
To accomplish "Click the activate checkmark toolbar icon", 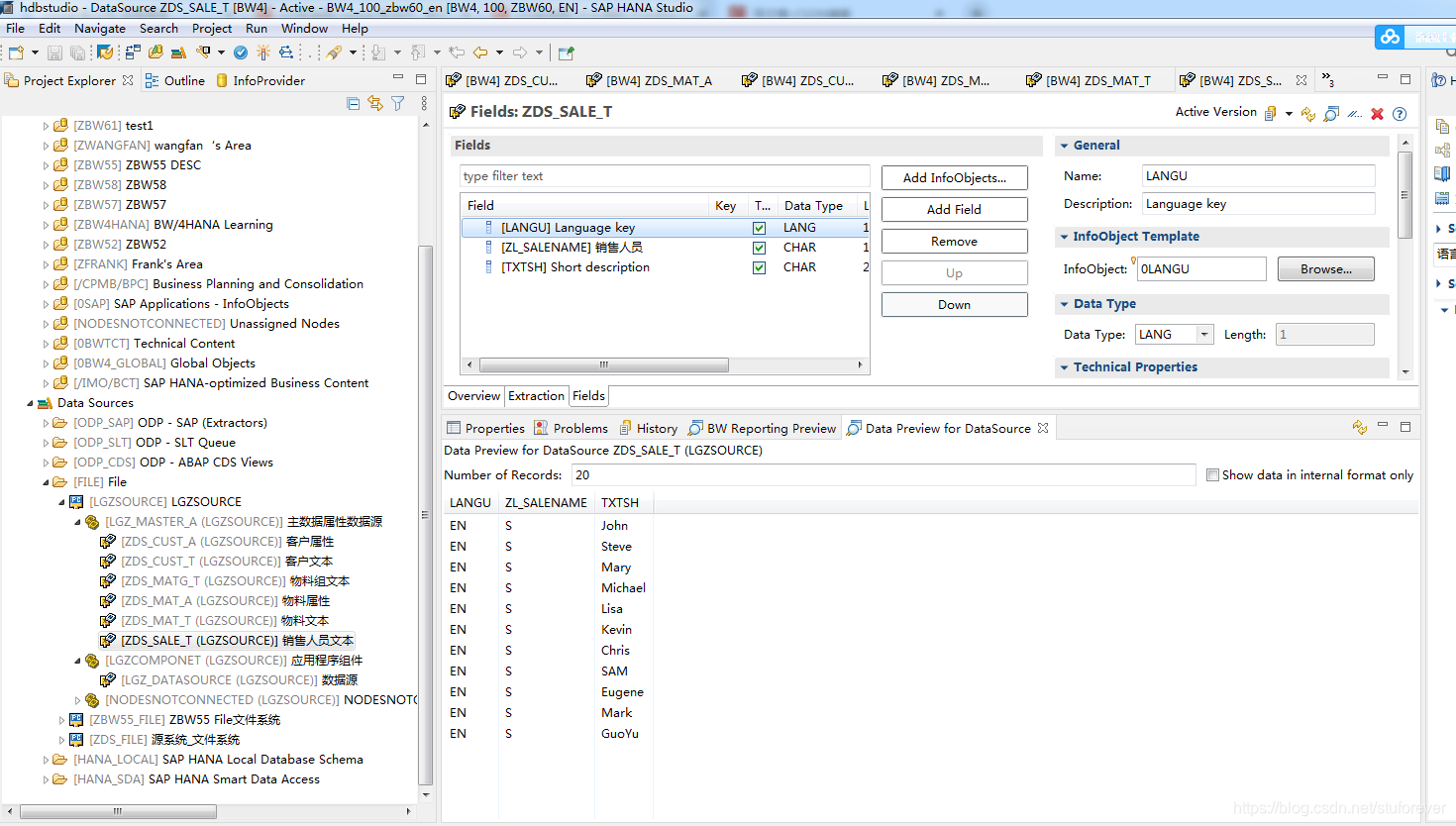I will pos(241,52).
